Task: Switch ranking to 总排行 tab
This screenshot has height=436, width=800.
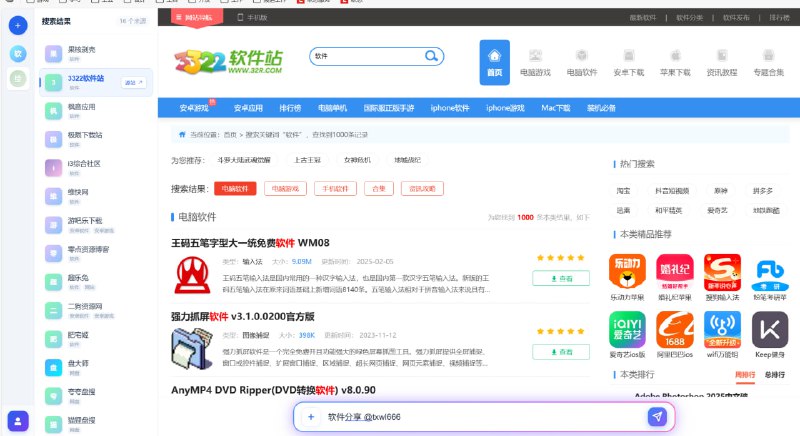Action: click(x=774, y=375)
